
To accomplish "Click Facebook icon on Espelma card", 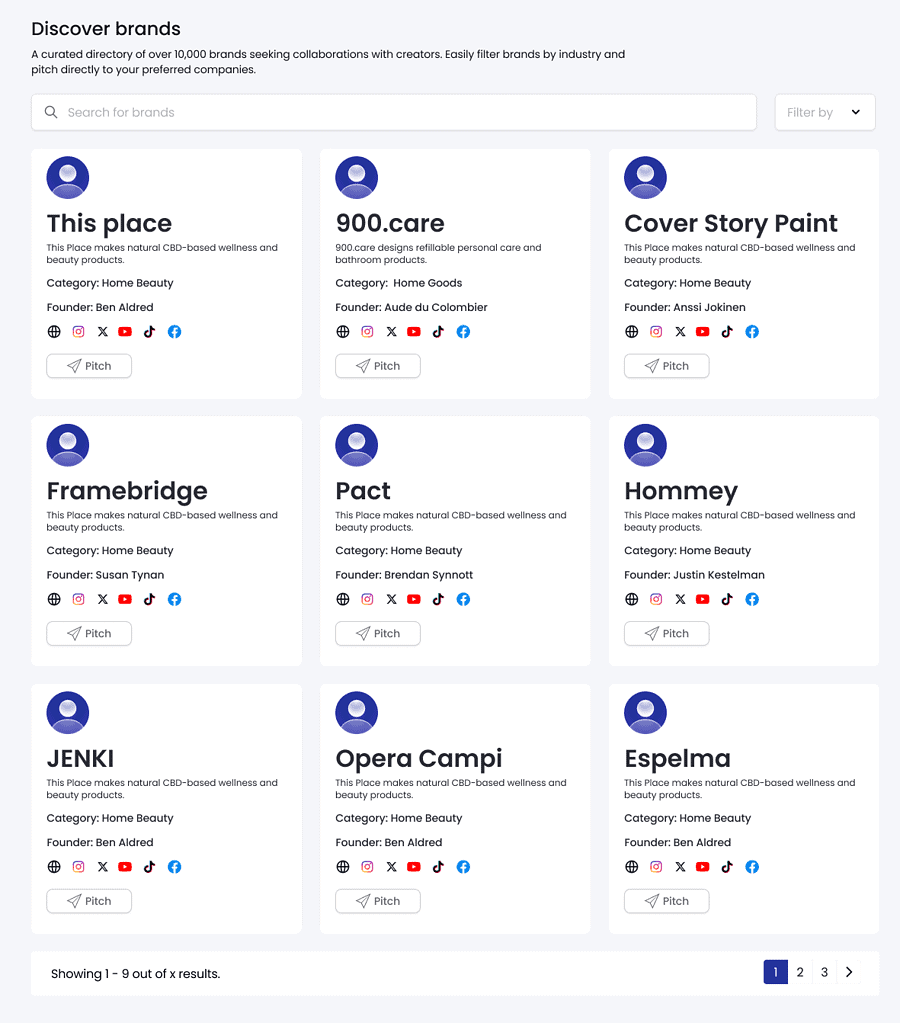I will pos(752,866).
